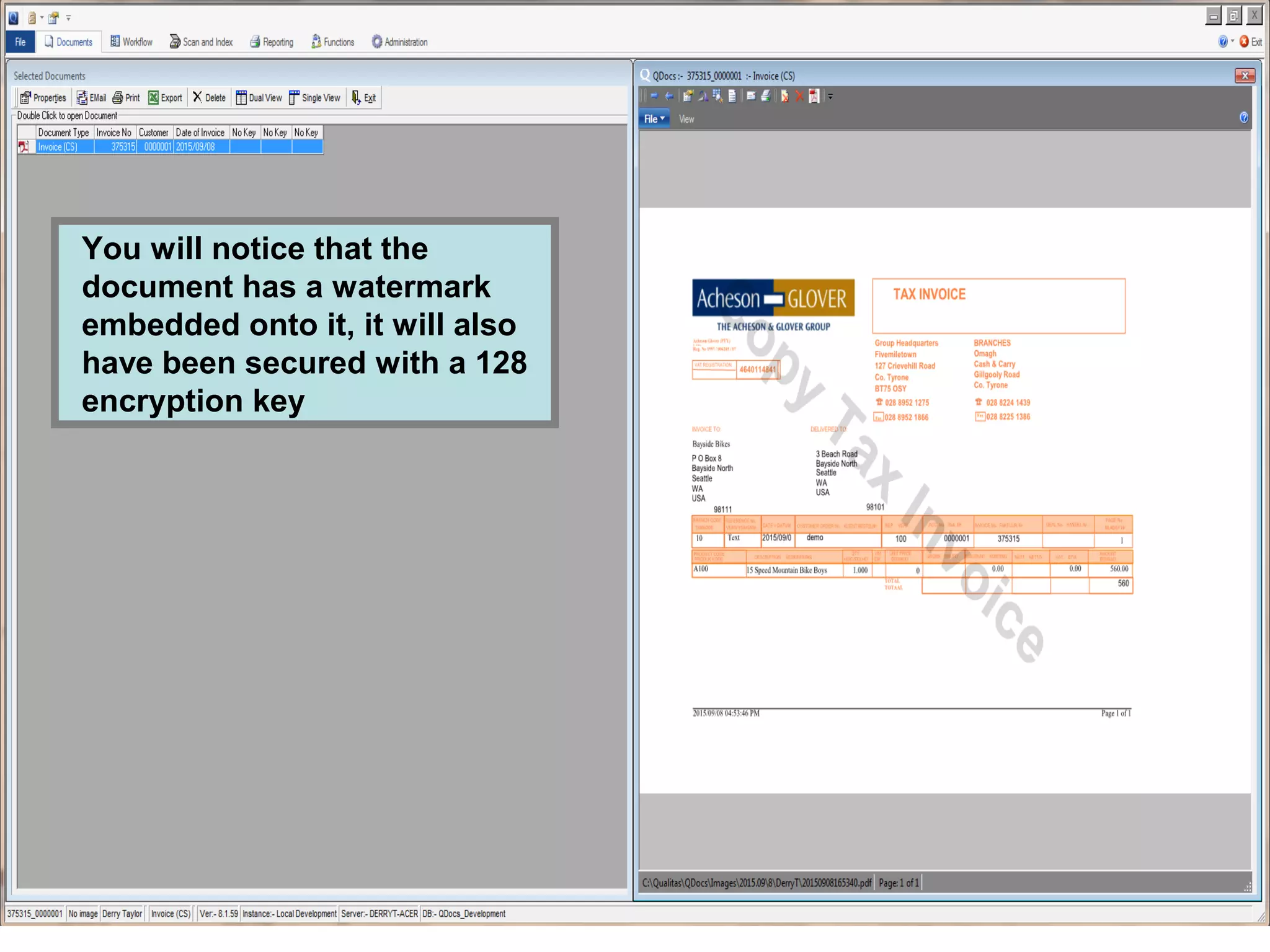Click the red X delete icon in viewer
Screen dimensions: 1270x952
coord(799,96)
